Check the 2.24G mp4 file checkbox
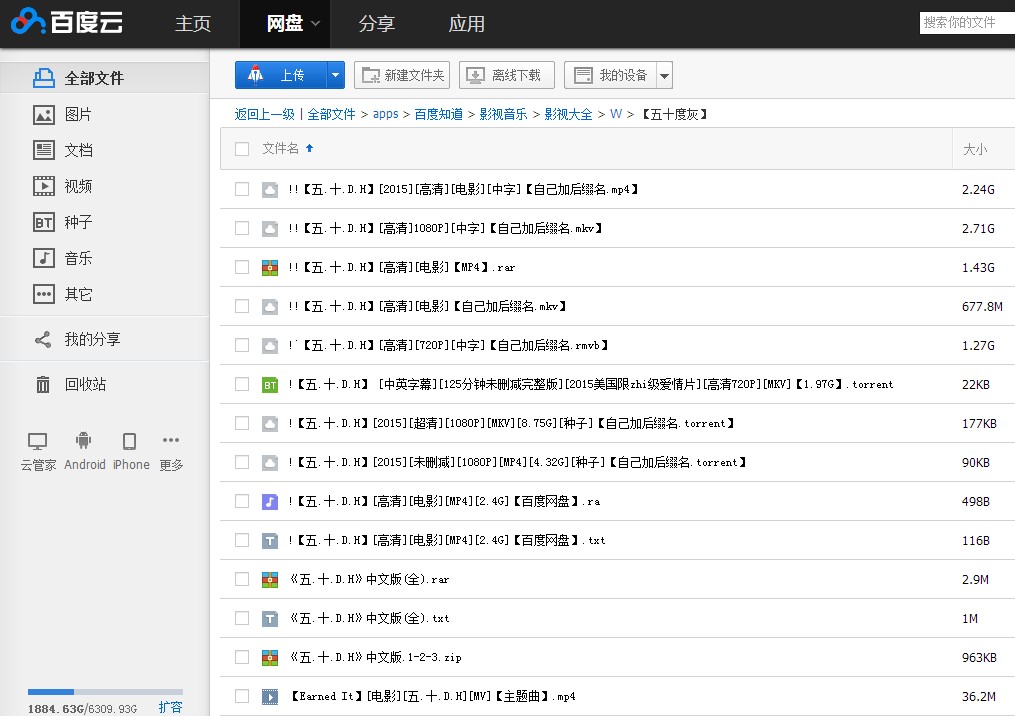Image resolution: width=1015 pixels, height=716 pixels. click(242, 189)
